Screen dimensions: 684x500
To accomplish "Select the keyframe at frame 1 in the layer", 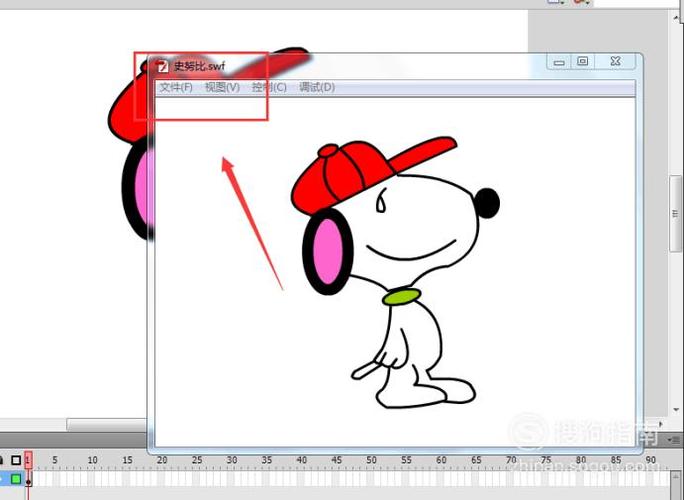I will coord(28,479).
